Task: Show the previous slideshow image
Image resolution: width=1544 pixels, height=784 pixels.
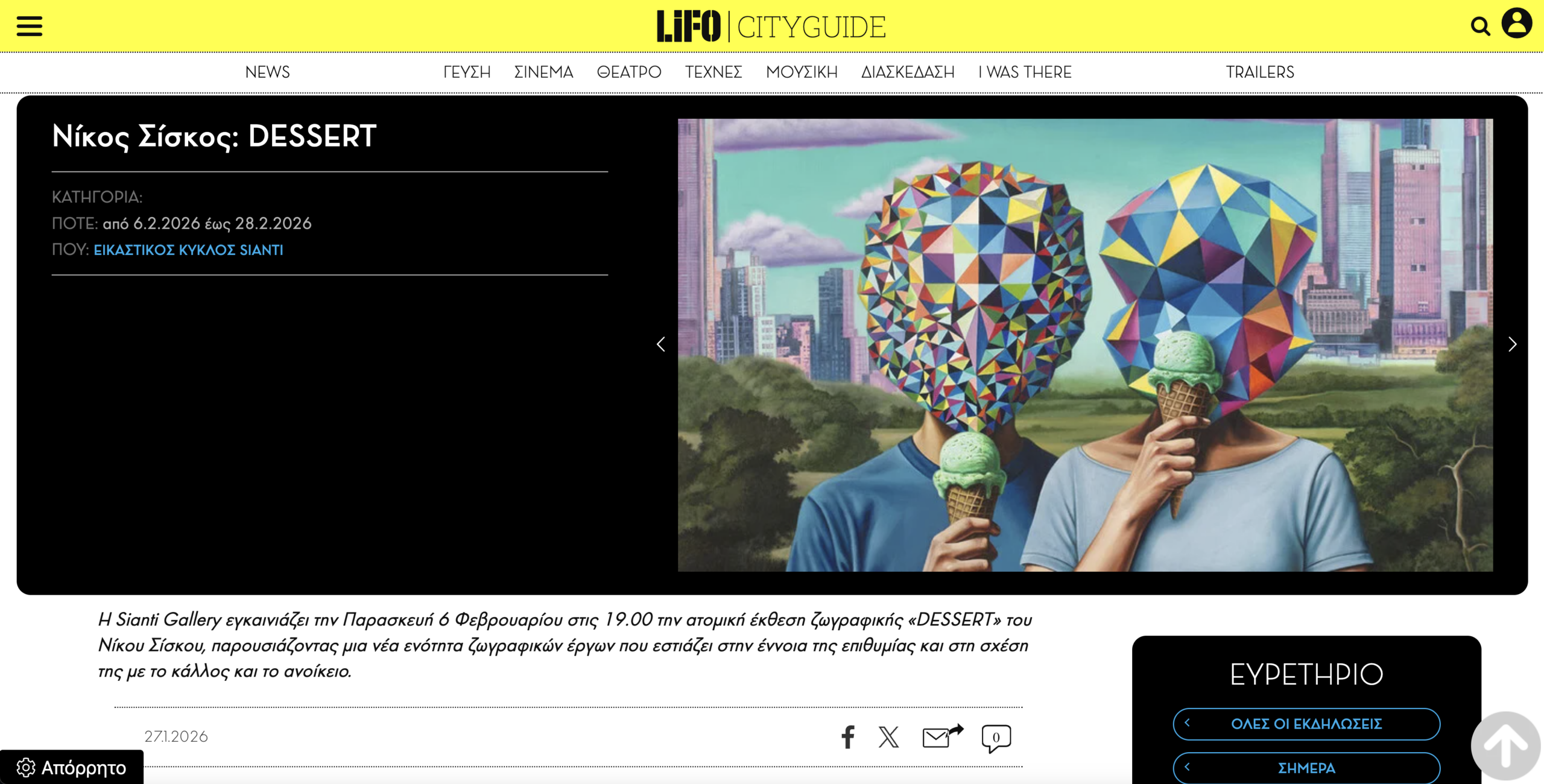Action: click(661, 344)
